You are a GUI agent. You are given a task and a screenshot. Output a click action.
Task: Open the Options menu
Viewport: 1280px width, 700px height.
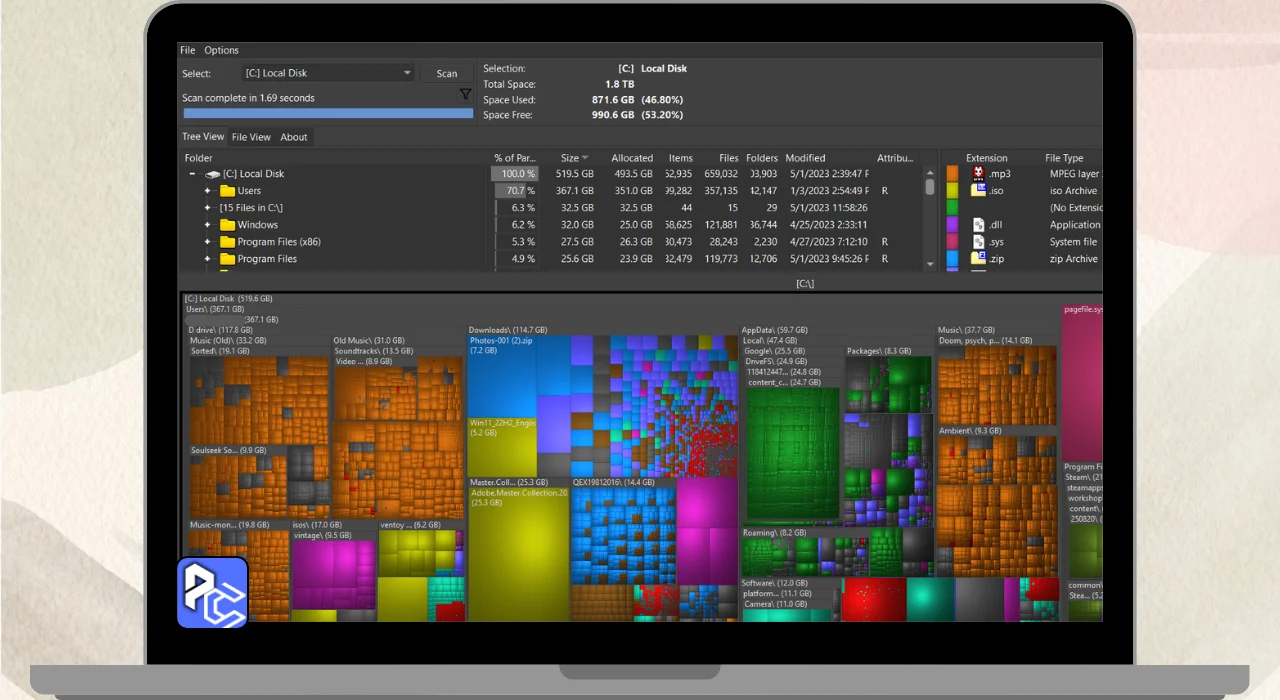click(222, 50)
